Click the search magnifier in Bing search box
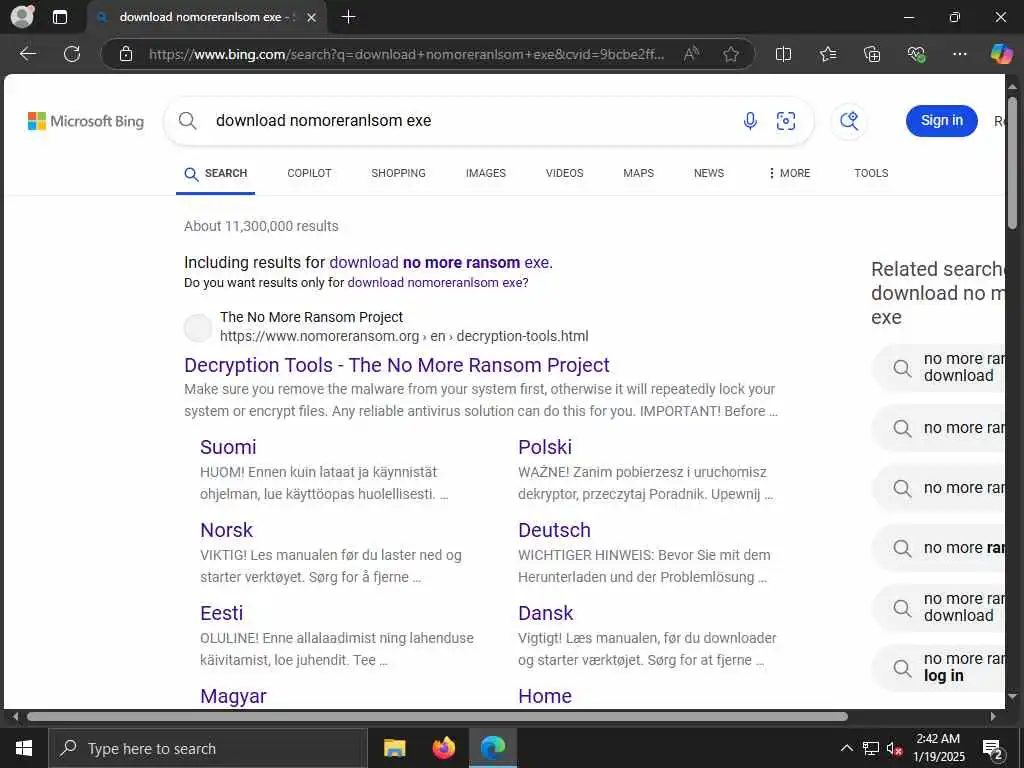This screenshot has height=768, width=1024. (187, 121)
